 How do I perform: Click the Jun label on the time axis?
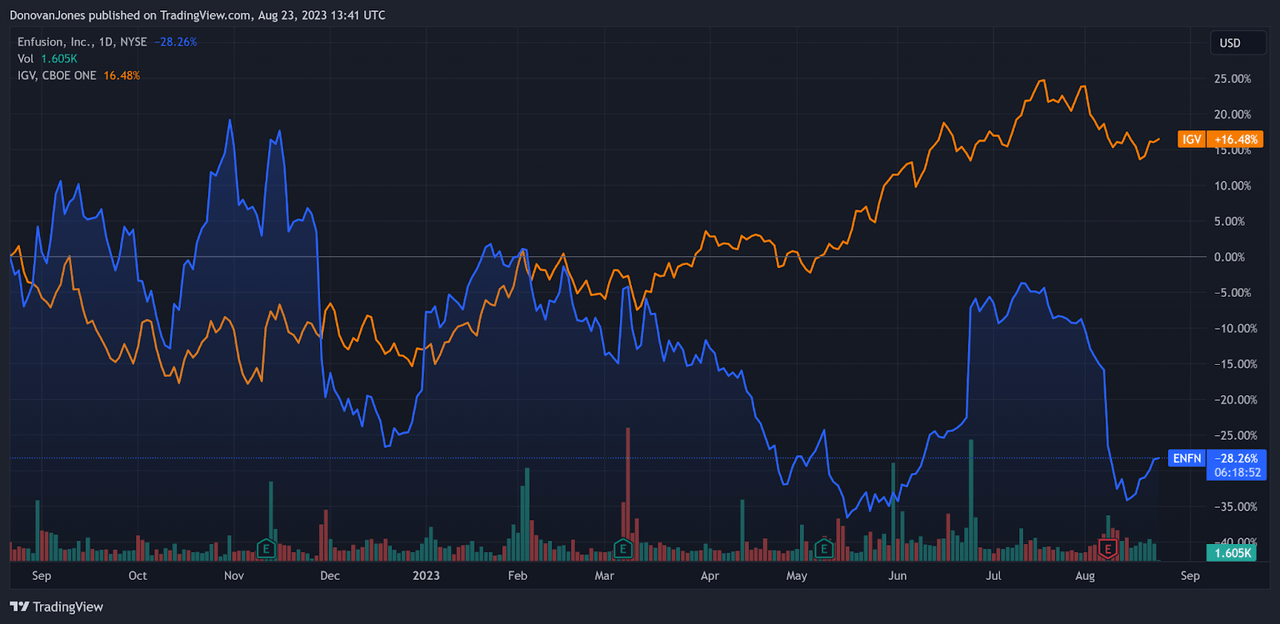(x=898, y=576)
